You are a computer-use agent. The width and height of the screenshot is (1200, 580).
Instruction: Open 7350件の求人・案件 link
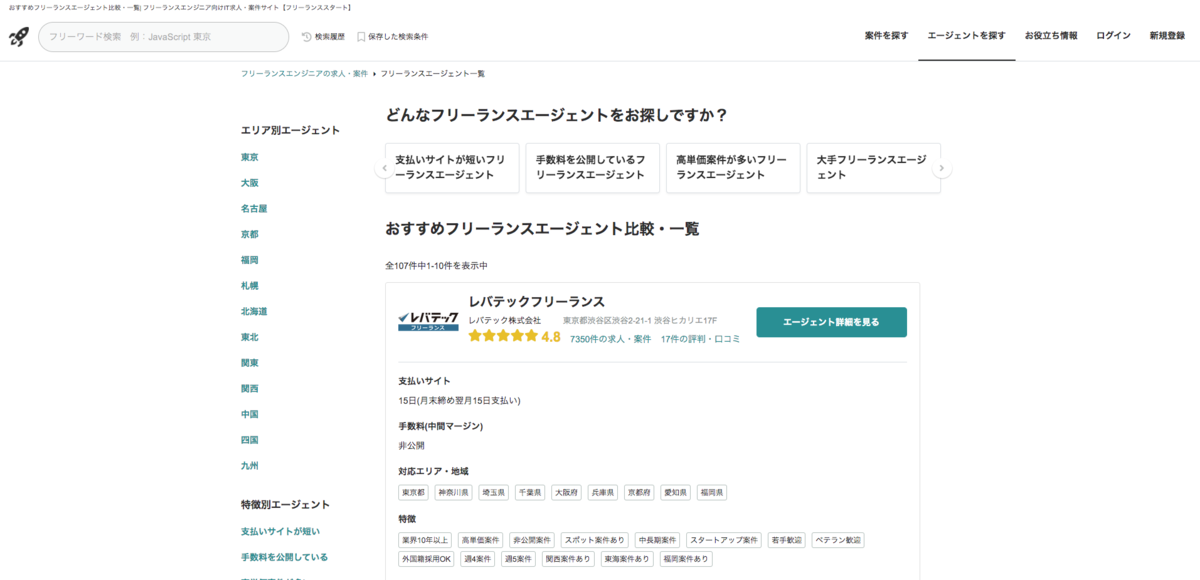pyautogui.click(x=611, y=339)
